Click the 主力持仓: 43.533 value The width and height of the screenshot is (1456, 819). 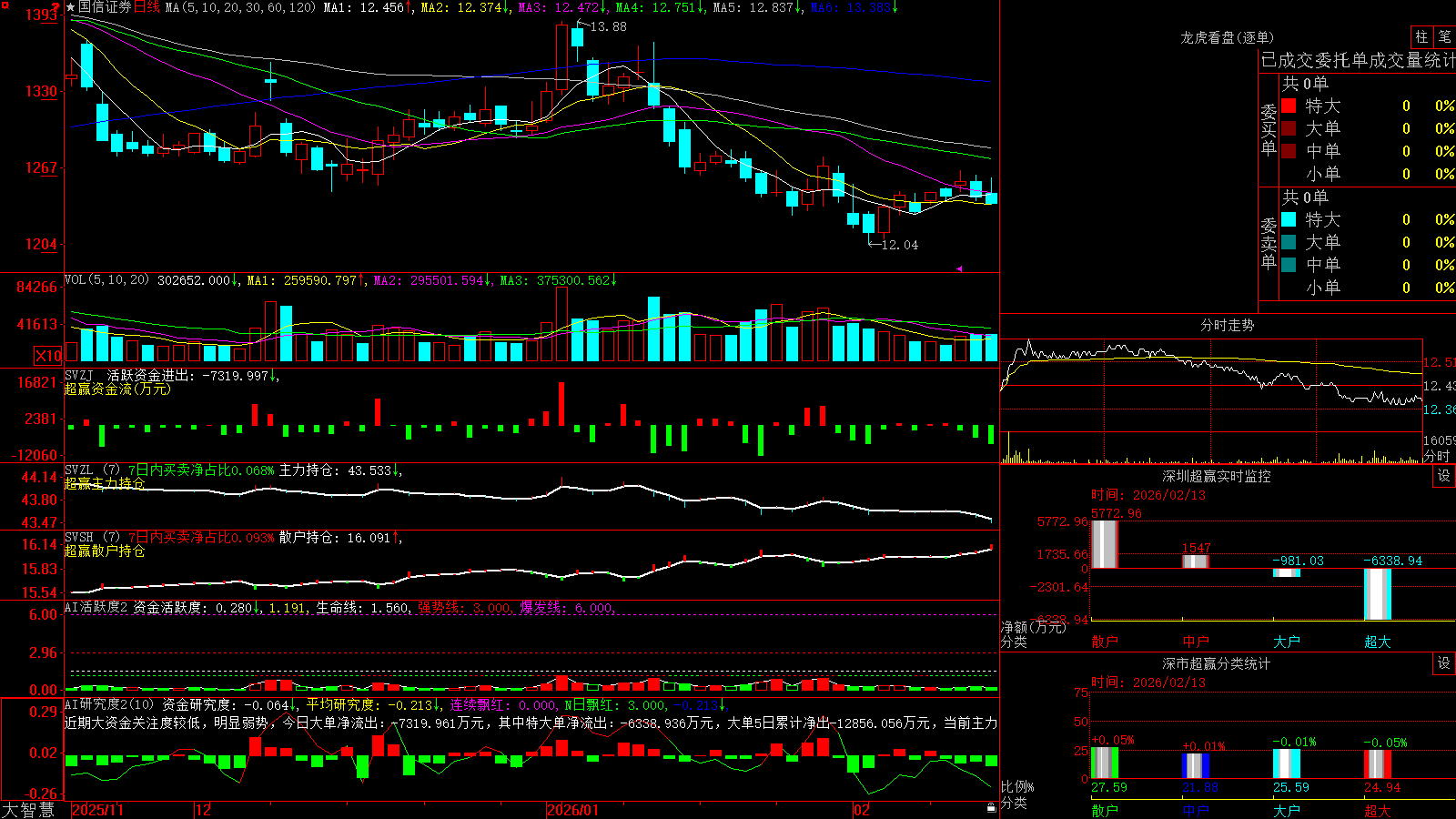point(335,470)
